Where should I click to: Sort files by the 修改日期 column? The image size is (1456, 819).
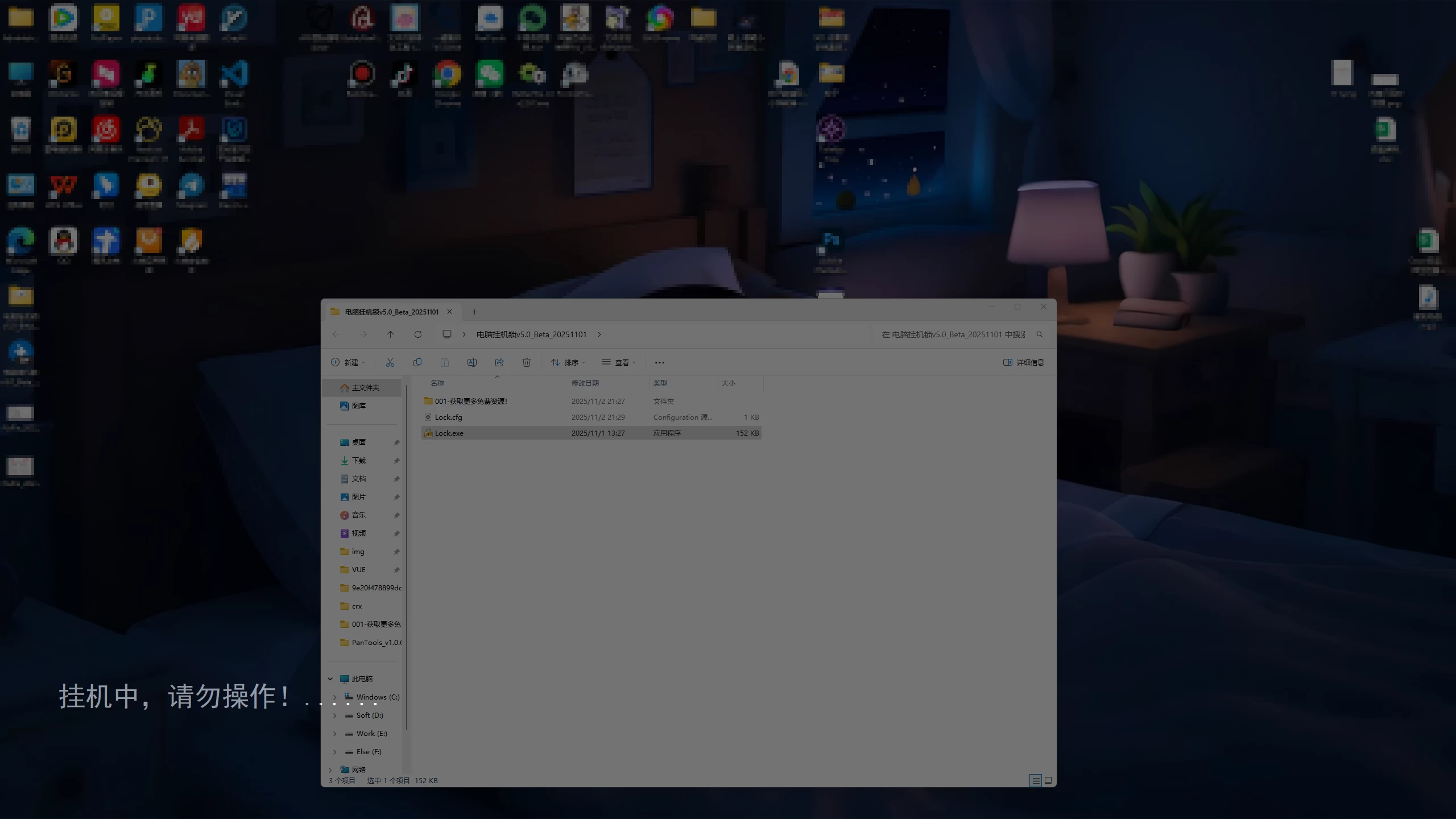tap(586, 383)
